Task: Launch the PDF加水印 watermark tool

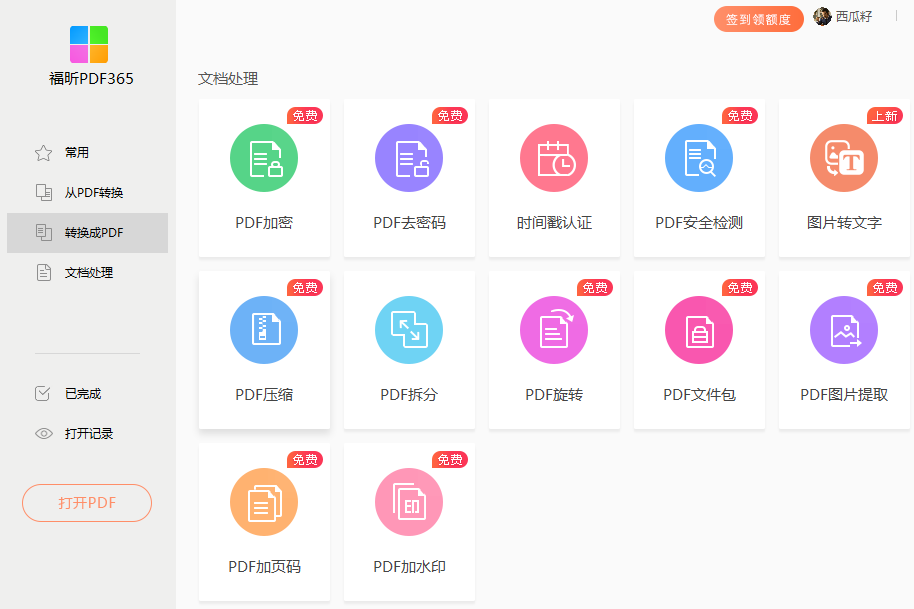Action: coord(409,522)
